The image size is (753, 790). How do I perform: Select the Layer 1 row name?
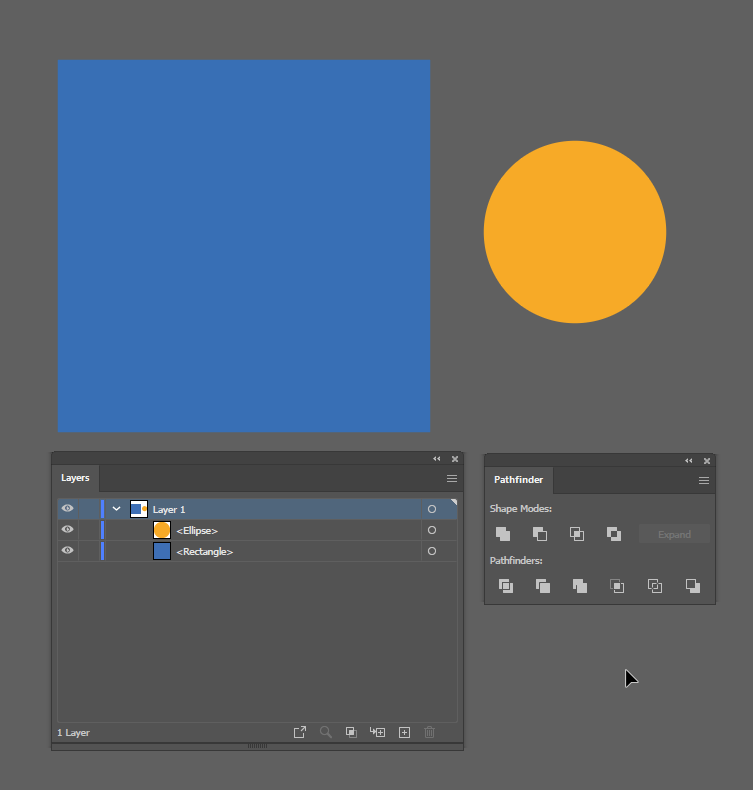(x=169, y=509)
